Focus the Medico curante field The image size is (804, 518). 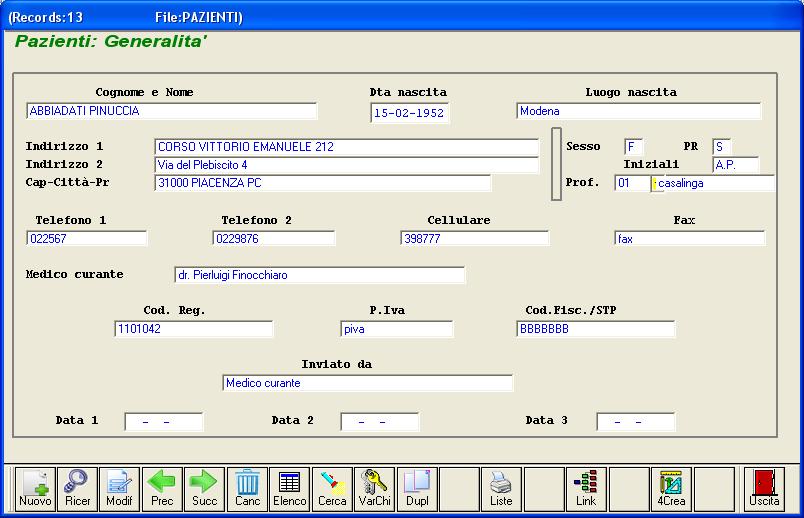(319, 275)
